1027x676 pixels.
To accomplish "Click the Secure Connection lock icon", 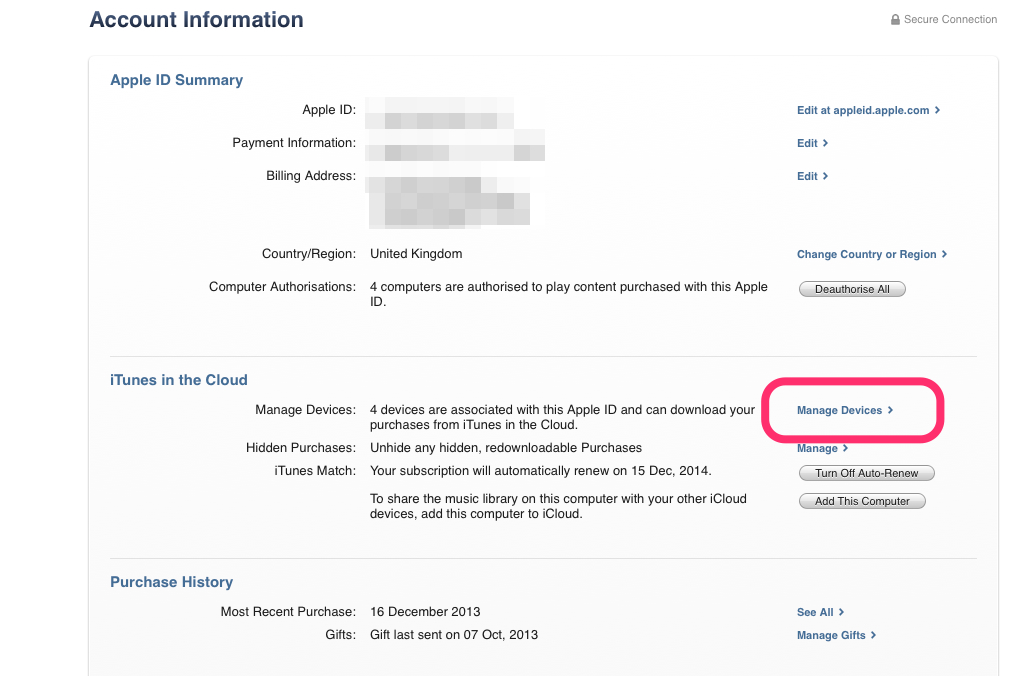I will (895, 18).
